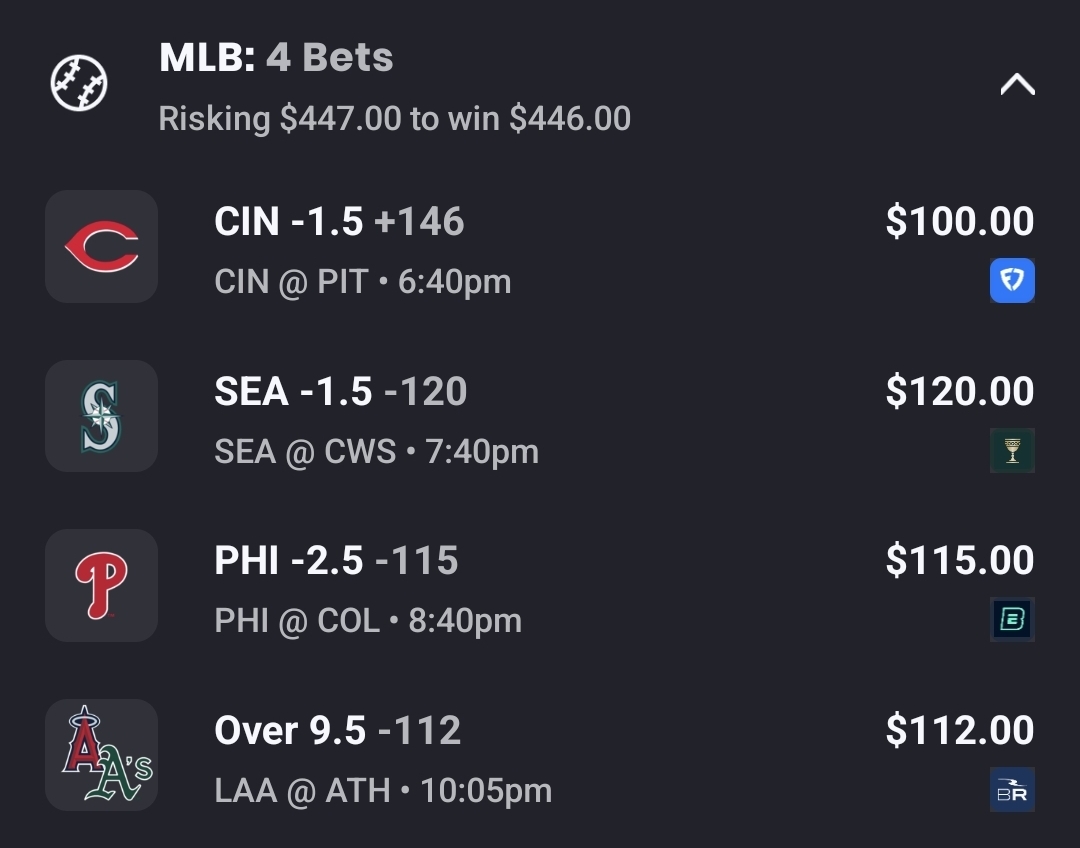Tap the Philadelphia Phillies team logo

coord(101,585)
